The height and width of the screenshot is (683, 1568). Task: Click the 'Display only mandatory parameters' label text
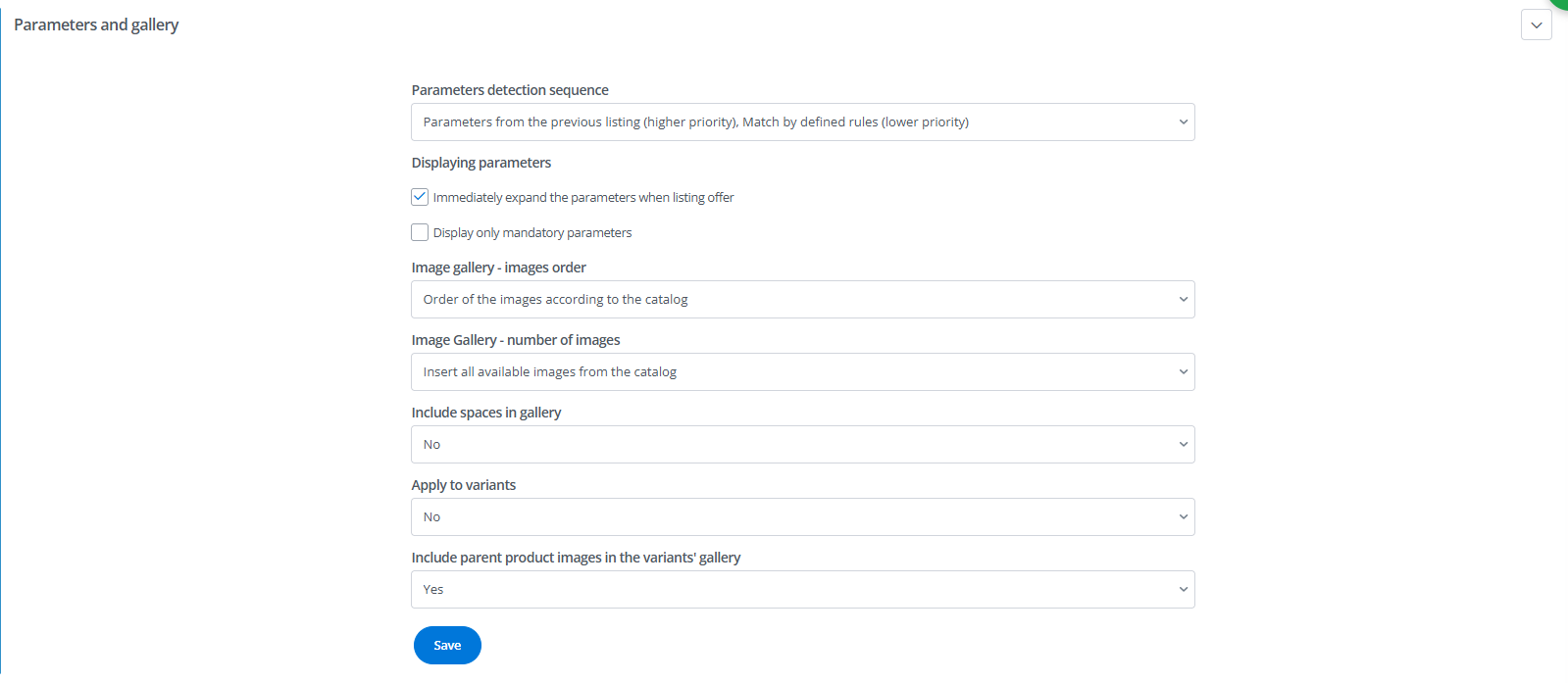coord(532,233)
